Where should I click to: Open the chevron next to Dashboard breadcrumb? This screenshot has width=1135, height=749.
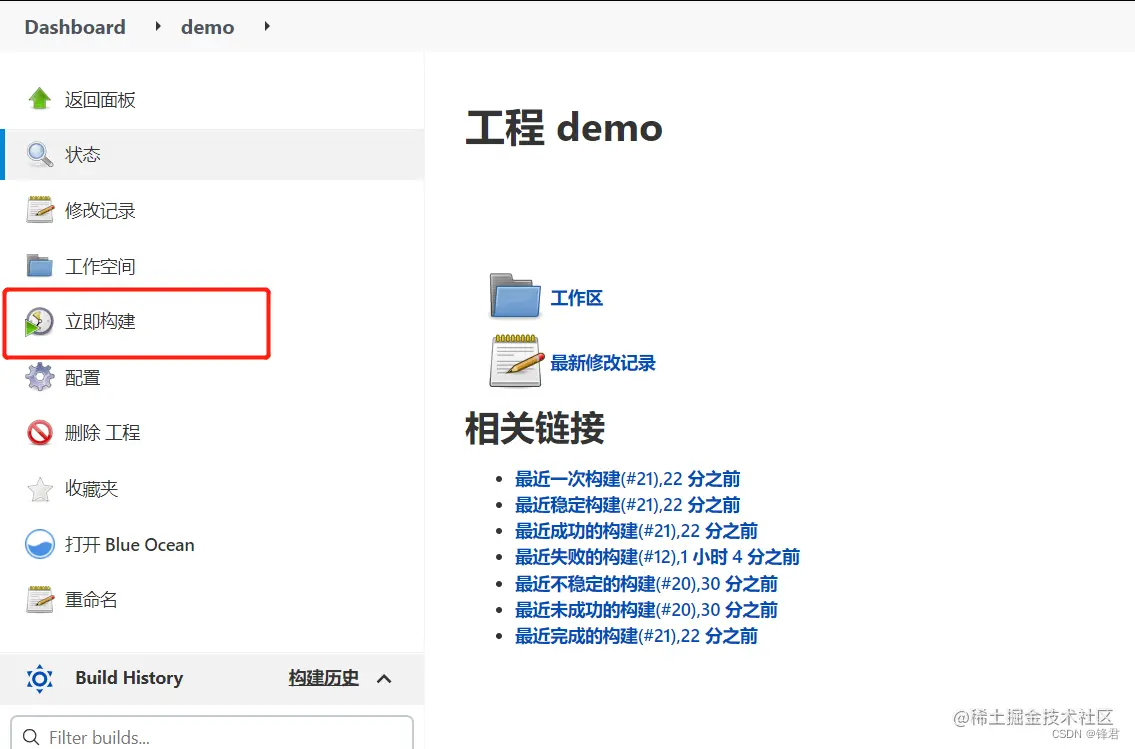pos(158,27)
